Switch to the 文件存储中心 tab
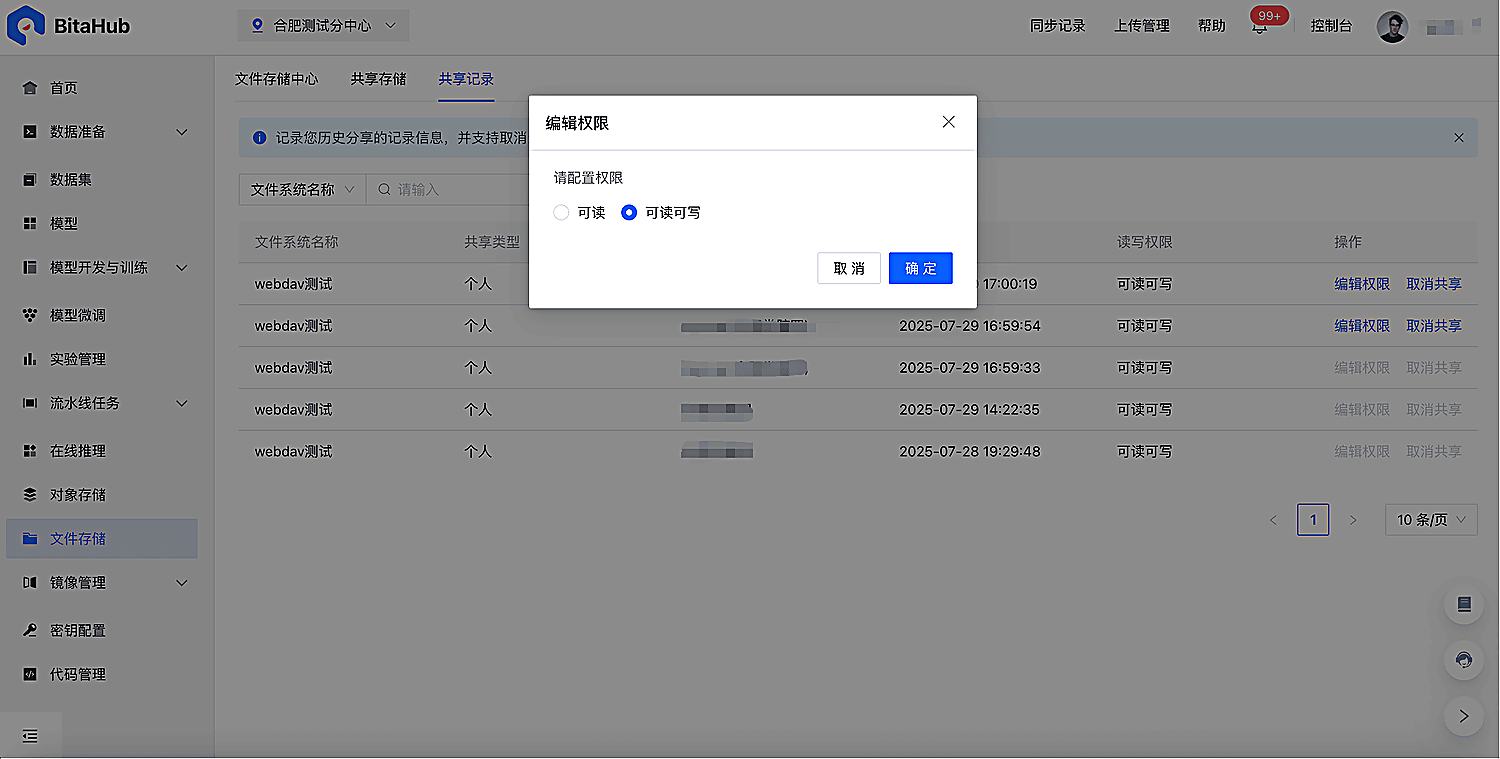1500x759 pixels. (277, 79)
